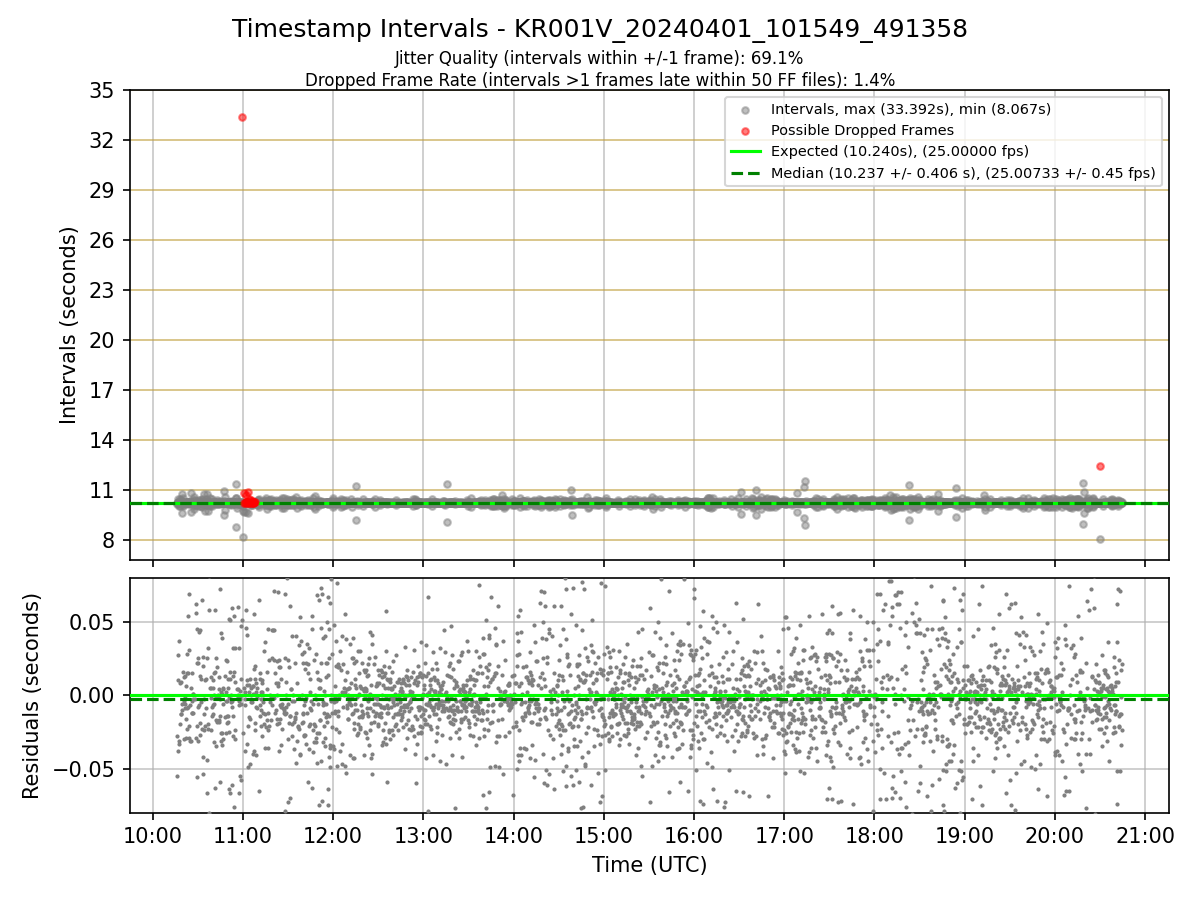
Task: Click y-axis tick label '29'
Action: coord(103,190)
